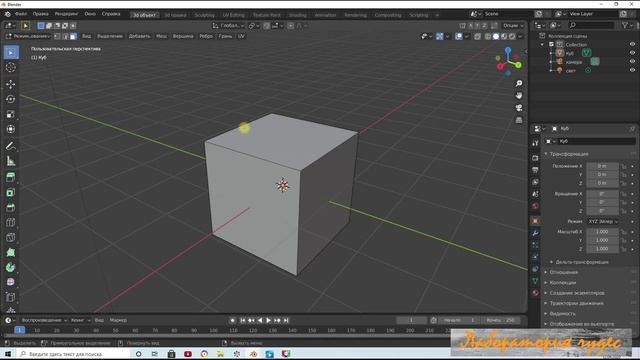Toggle lock on Положение X
Viewport: 640px width, 360px height.
tap(623, 166)
